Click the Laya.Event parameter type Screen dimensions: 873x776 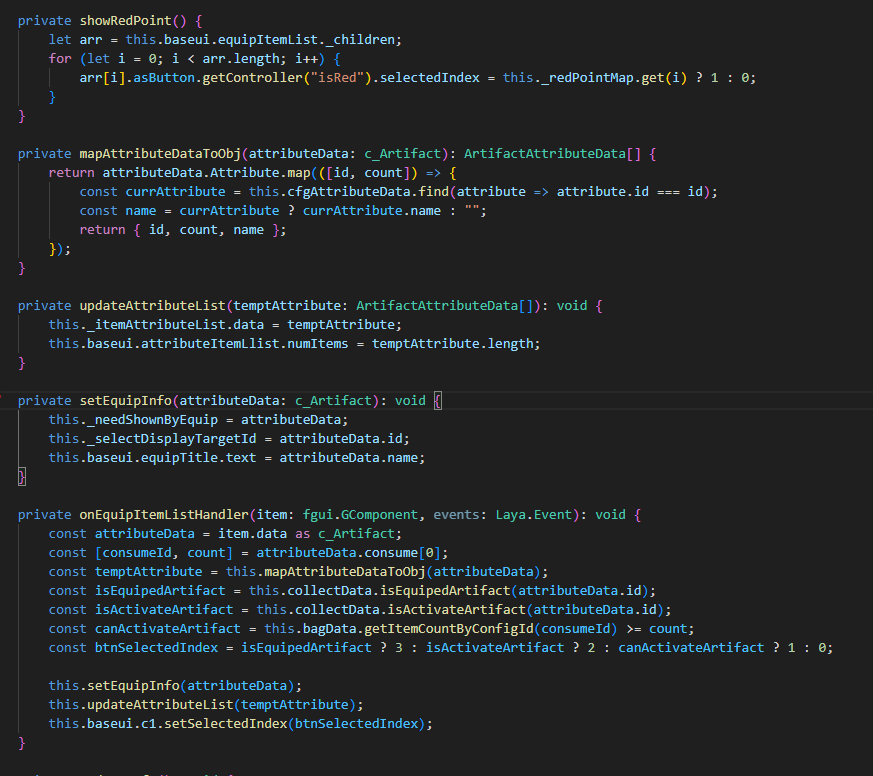533,514
